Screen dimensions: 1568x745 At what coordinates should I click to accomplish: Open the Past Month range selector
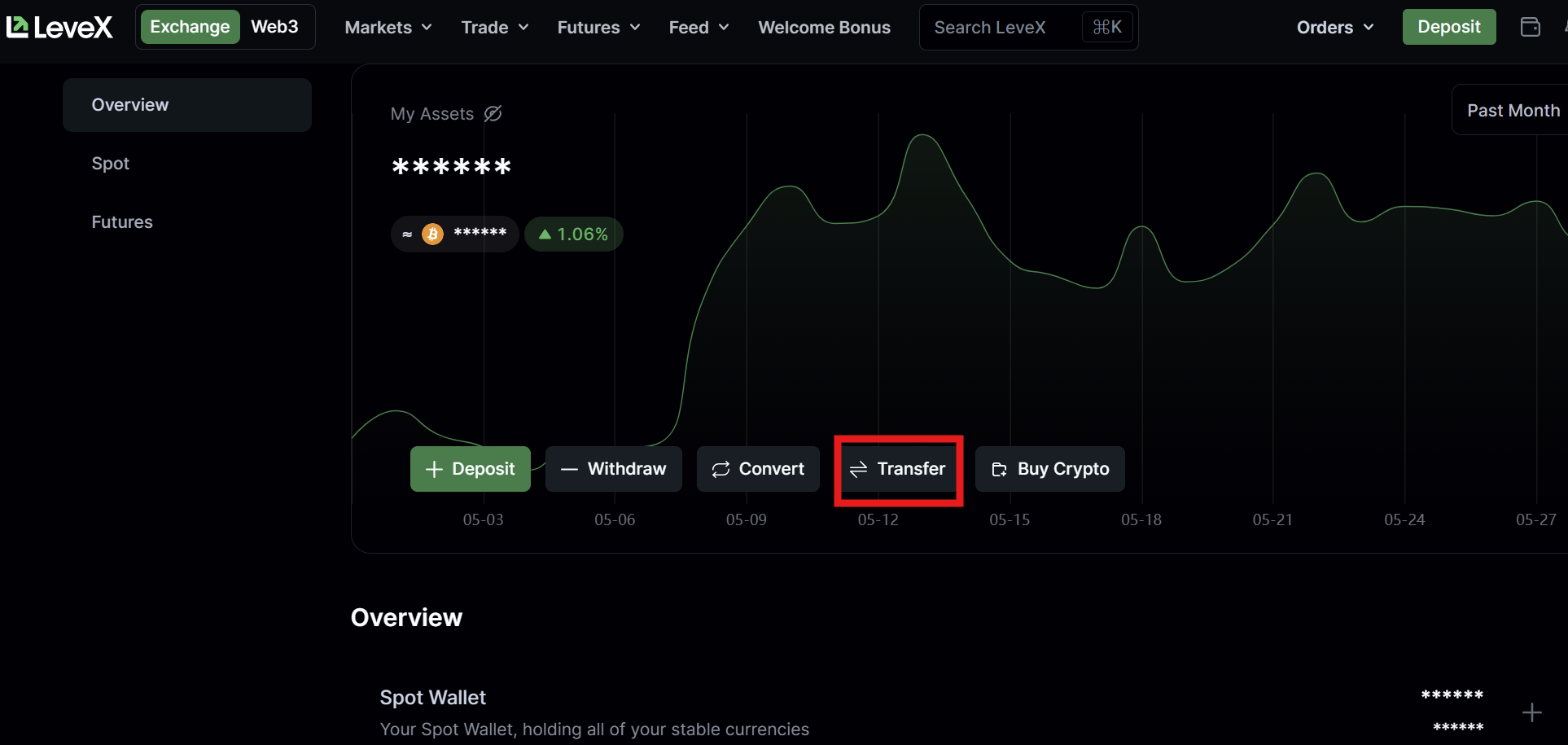point(1511,110)
